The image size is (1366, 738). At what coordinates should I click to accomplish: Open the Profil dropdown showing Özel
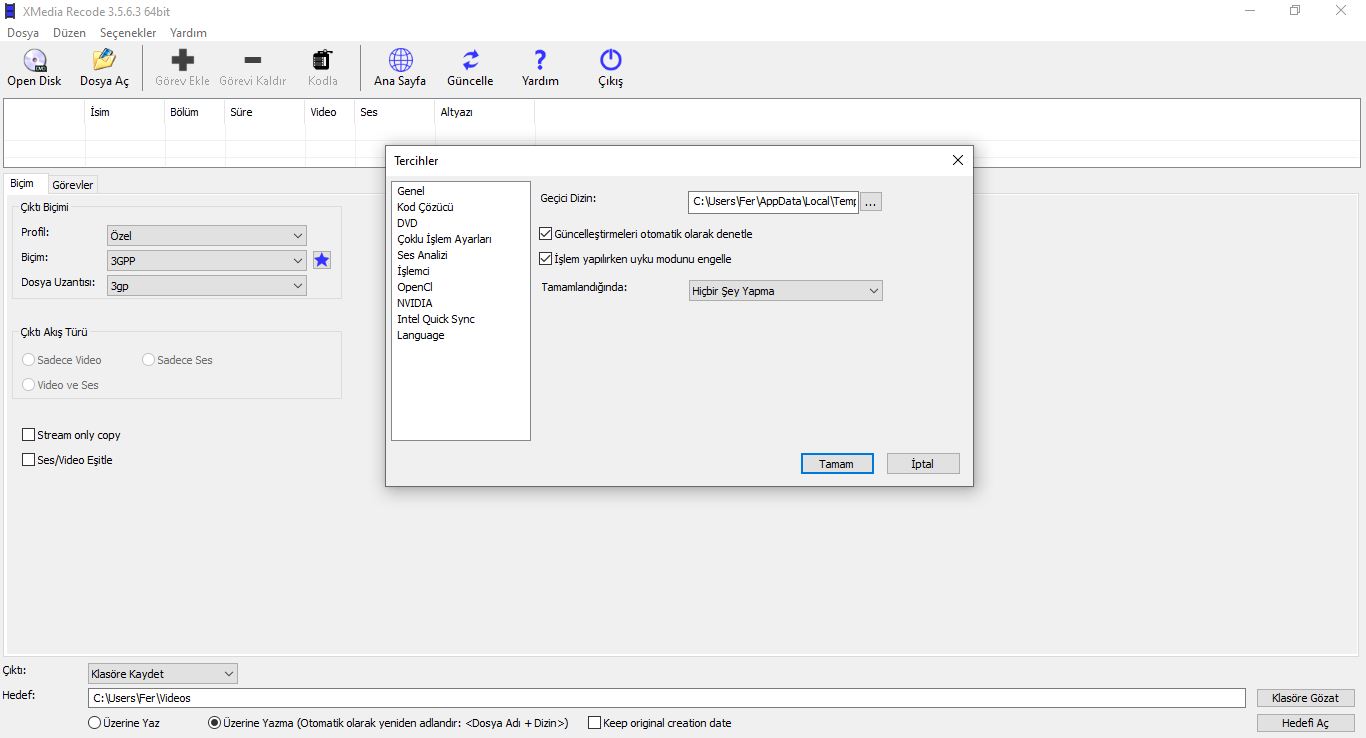point(207,236)
